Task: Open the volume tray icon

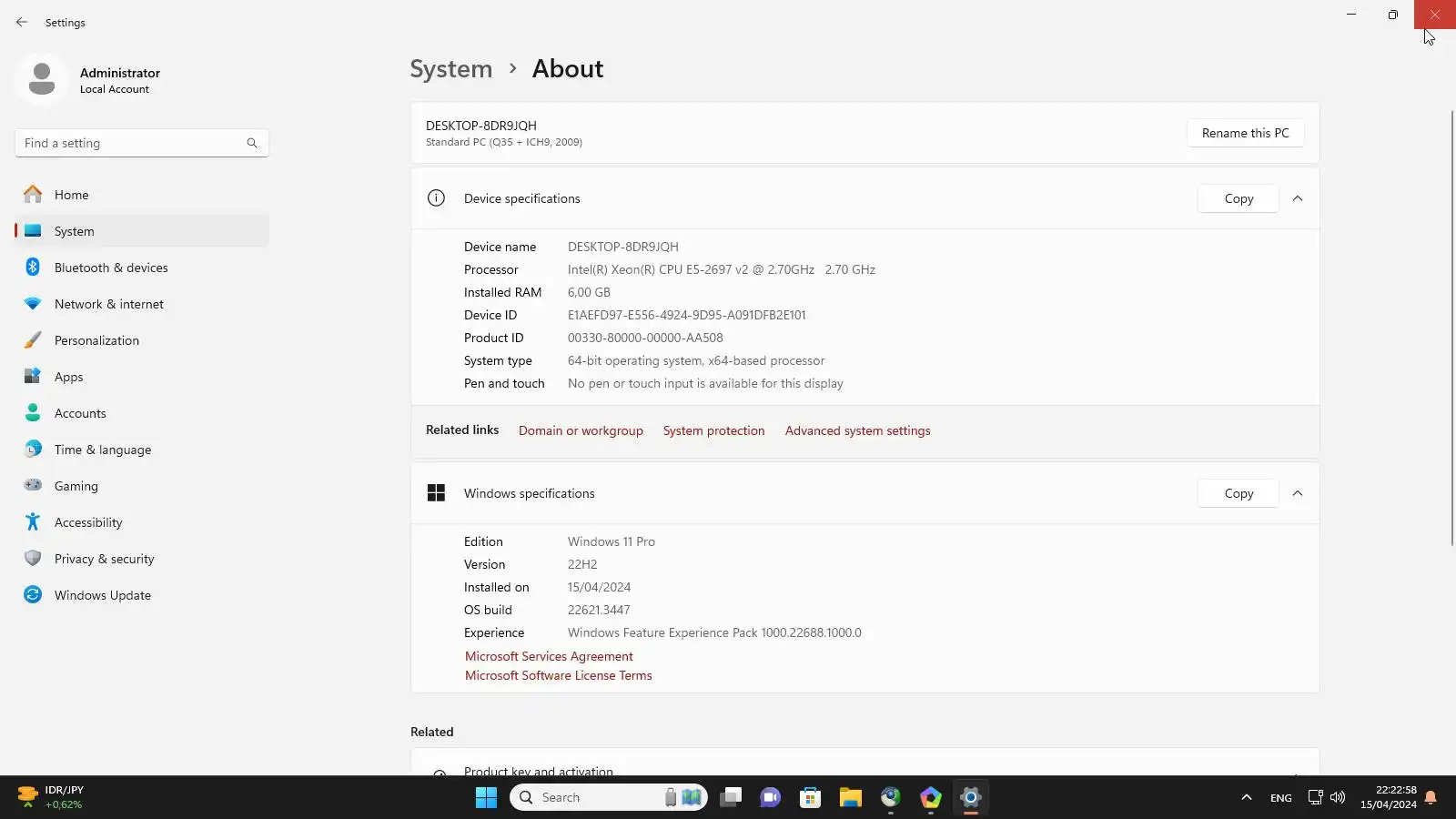Action: coord(1337,797)
